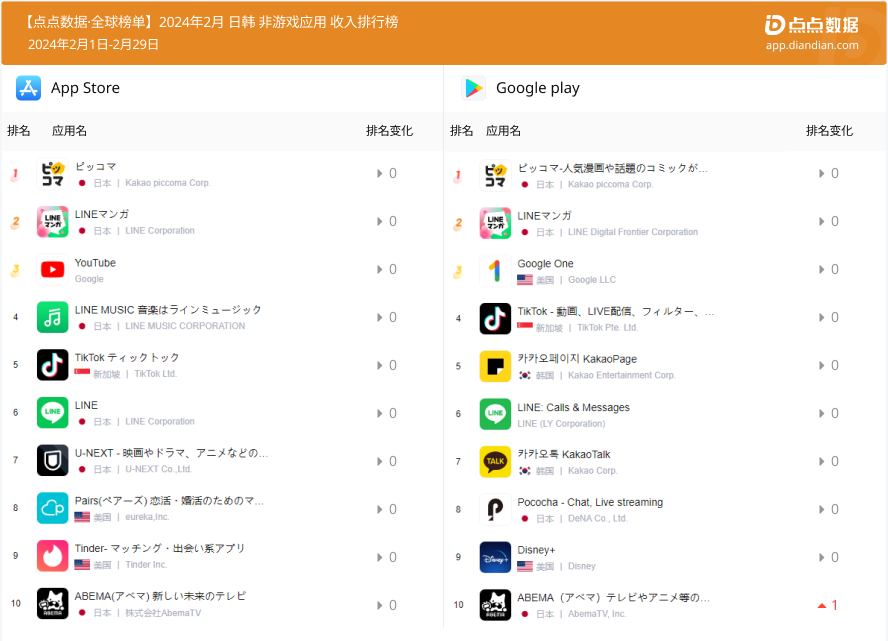Click Kakao Corp. publisher text
The image size is (888, 641).
click(593, 471)
